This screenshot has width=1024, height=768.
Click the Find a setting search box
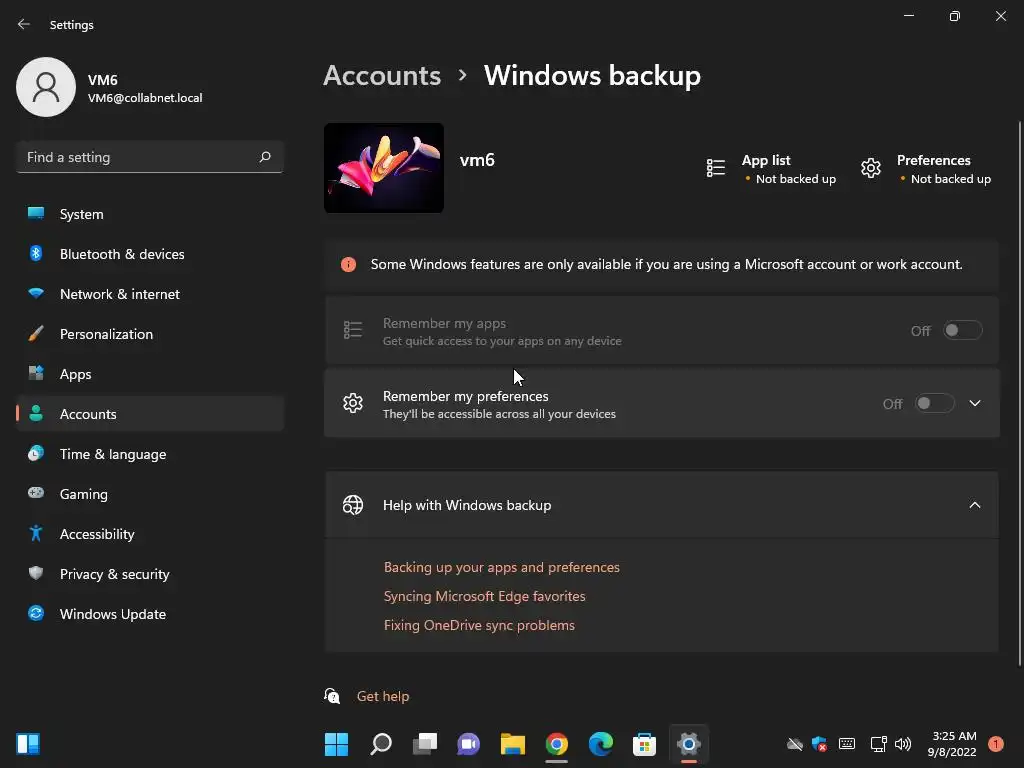[x=150, y=157]
